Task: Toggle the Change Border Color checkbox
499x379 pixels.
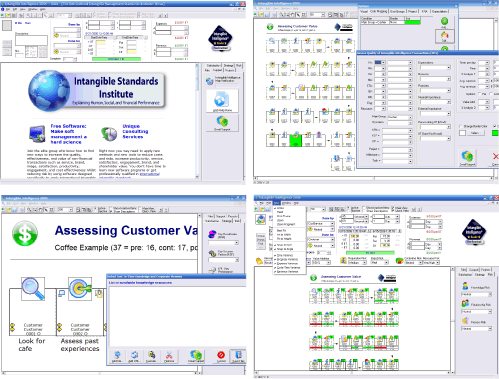Action: (x=461, y=126)
